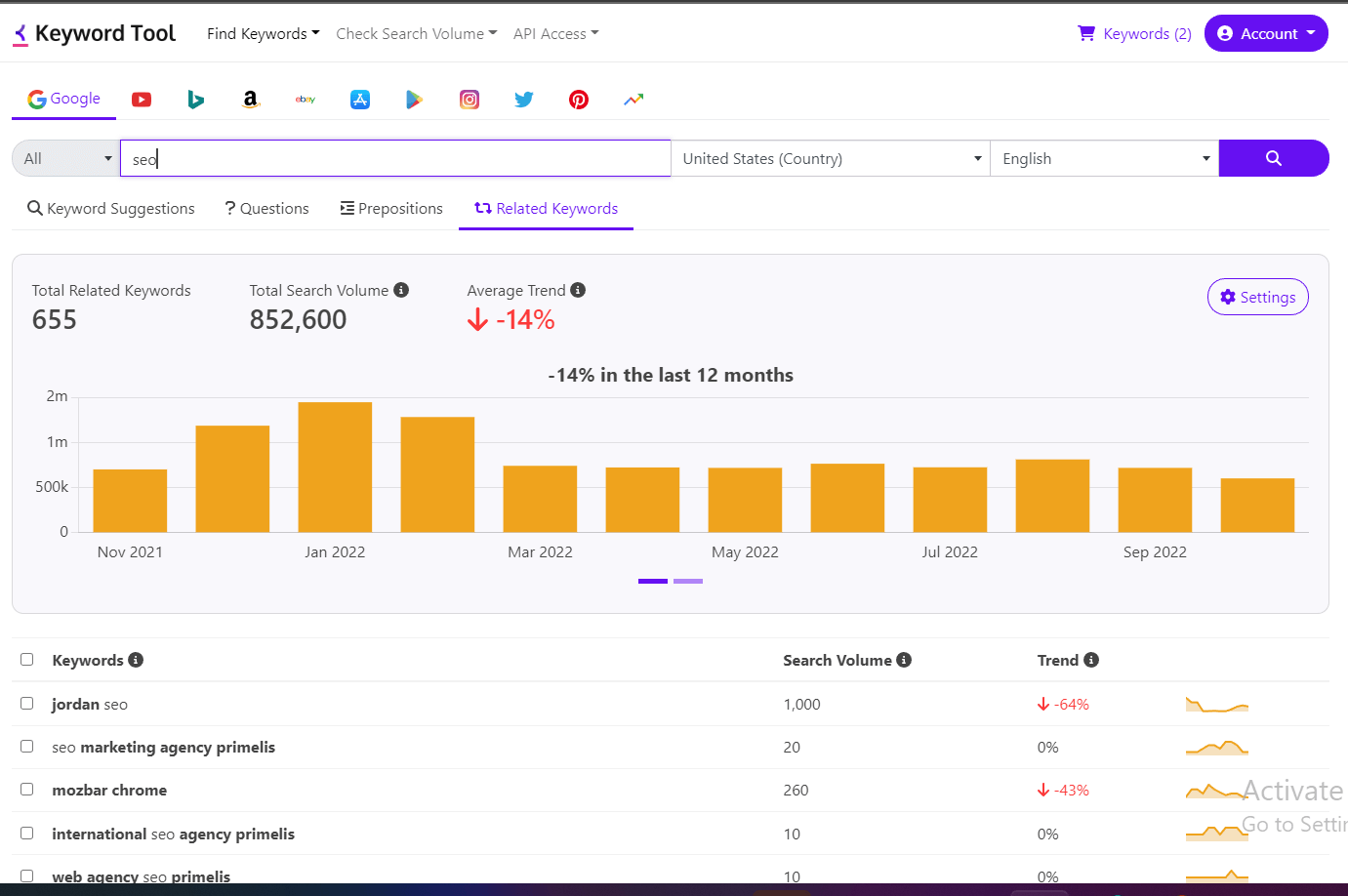Change the English language dropdown
The width and height of the screenshot is (1348, 896).
click(x=1105, y=158)
